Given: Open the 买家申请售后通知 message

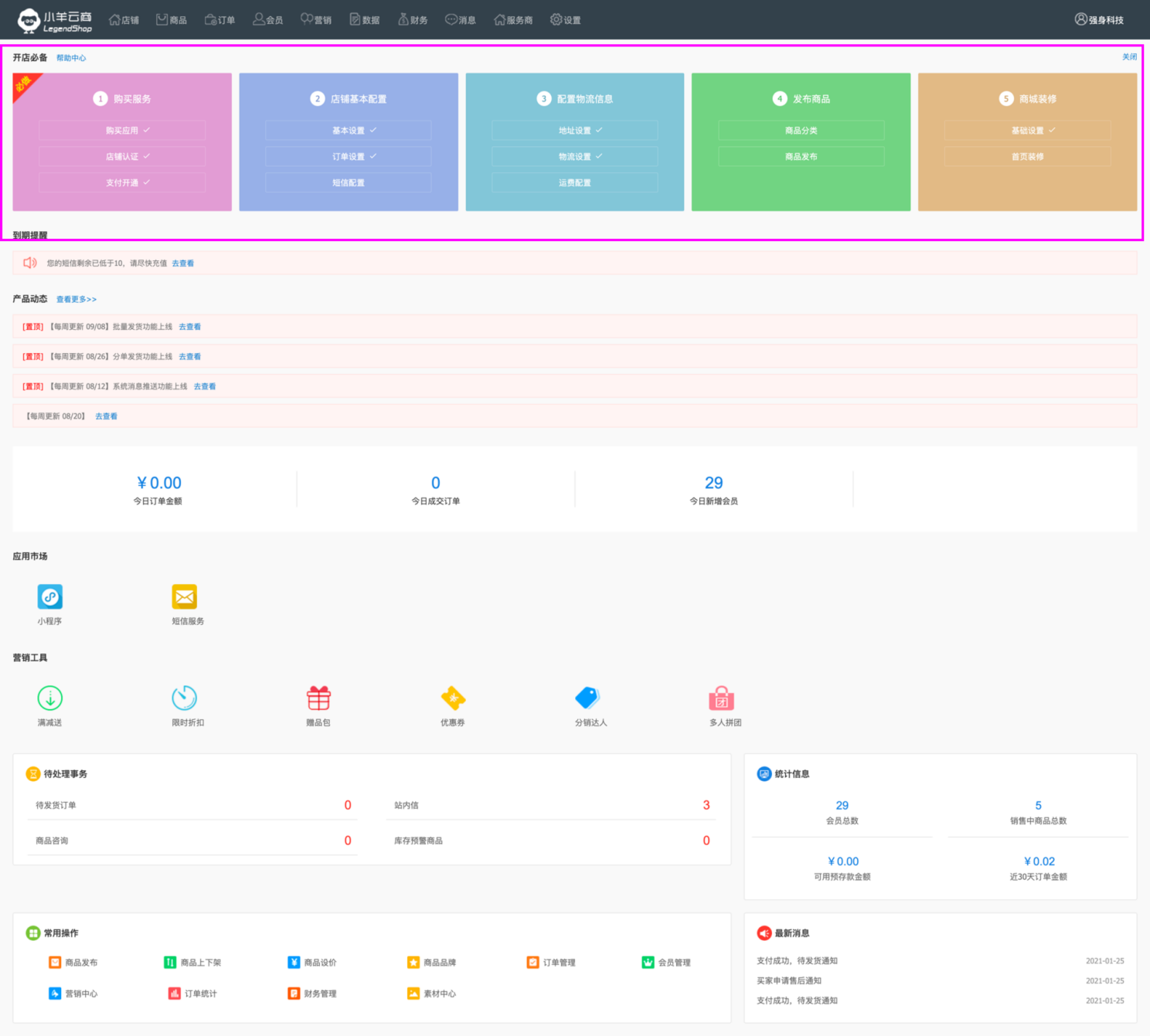Looking at the screenshot, I should pyautogui.click(x=789, y=981).
